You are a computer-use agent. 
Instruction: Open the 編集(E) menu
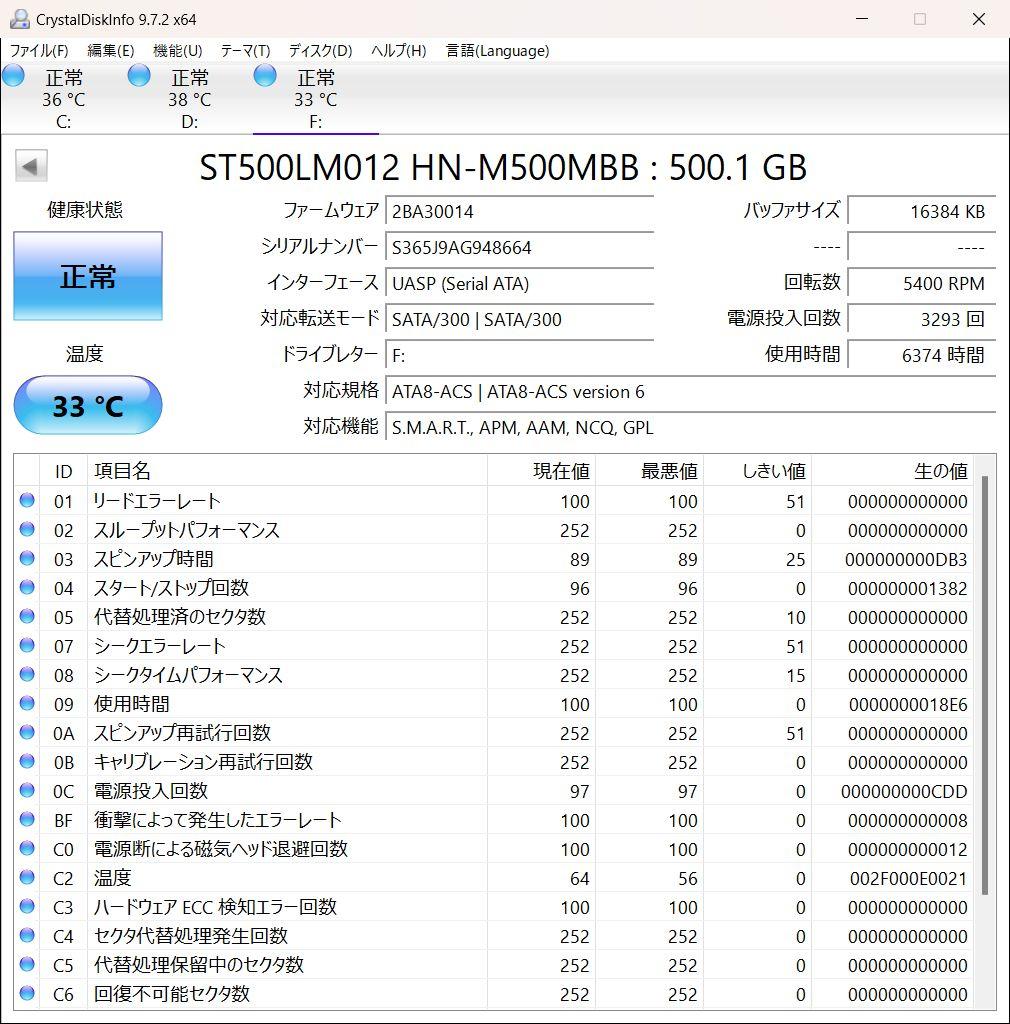point(111,50)
